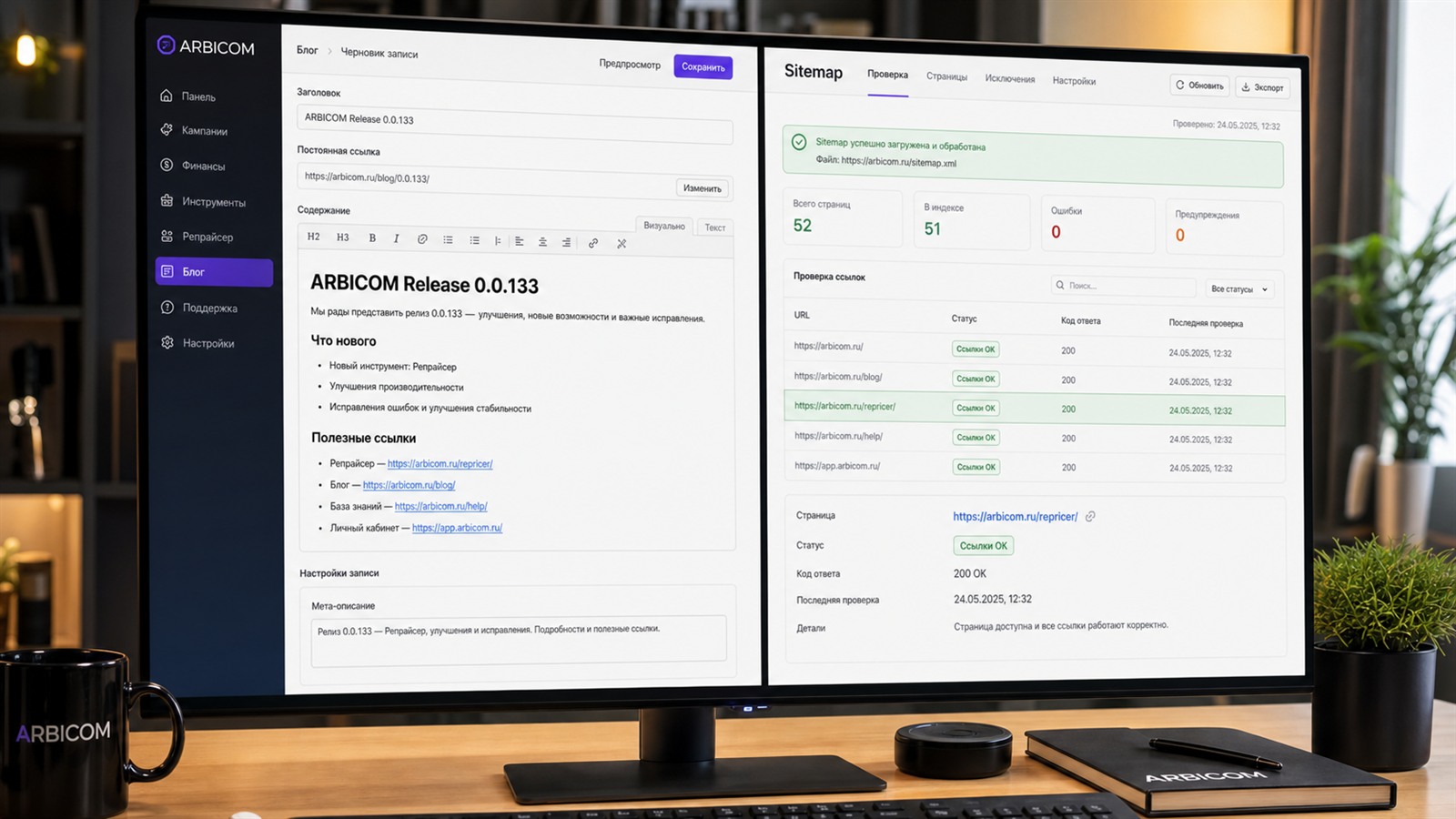Click the Предпросмотр button
1456x819 pixels.
630,64
